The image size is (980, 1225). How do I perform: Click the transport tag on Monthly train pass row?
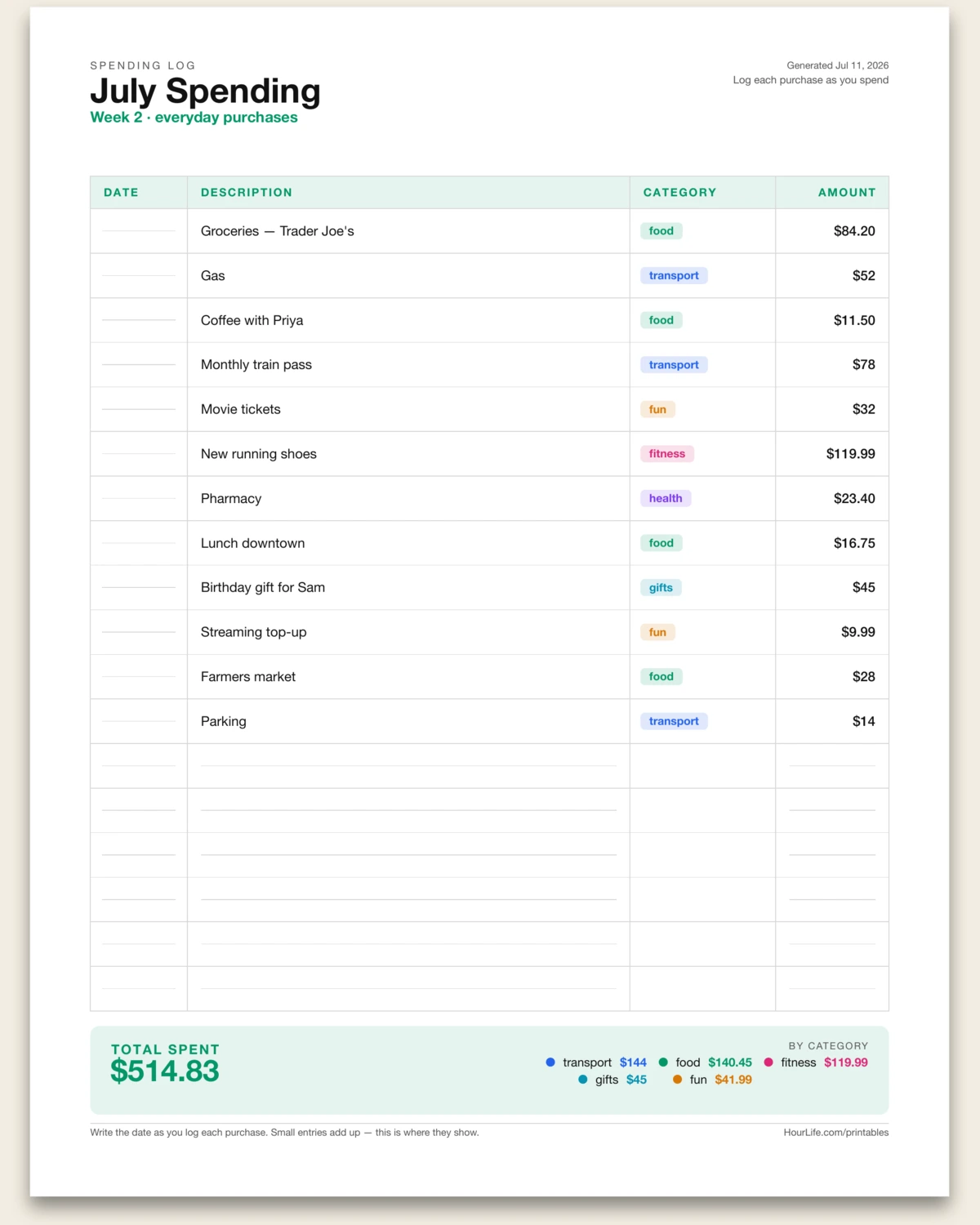pos(674,365)
